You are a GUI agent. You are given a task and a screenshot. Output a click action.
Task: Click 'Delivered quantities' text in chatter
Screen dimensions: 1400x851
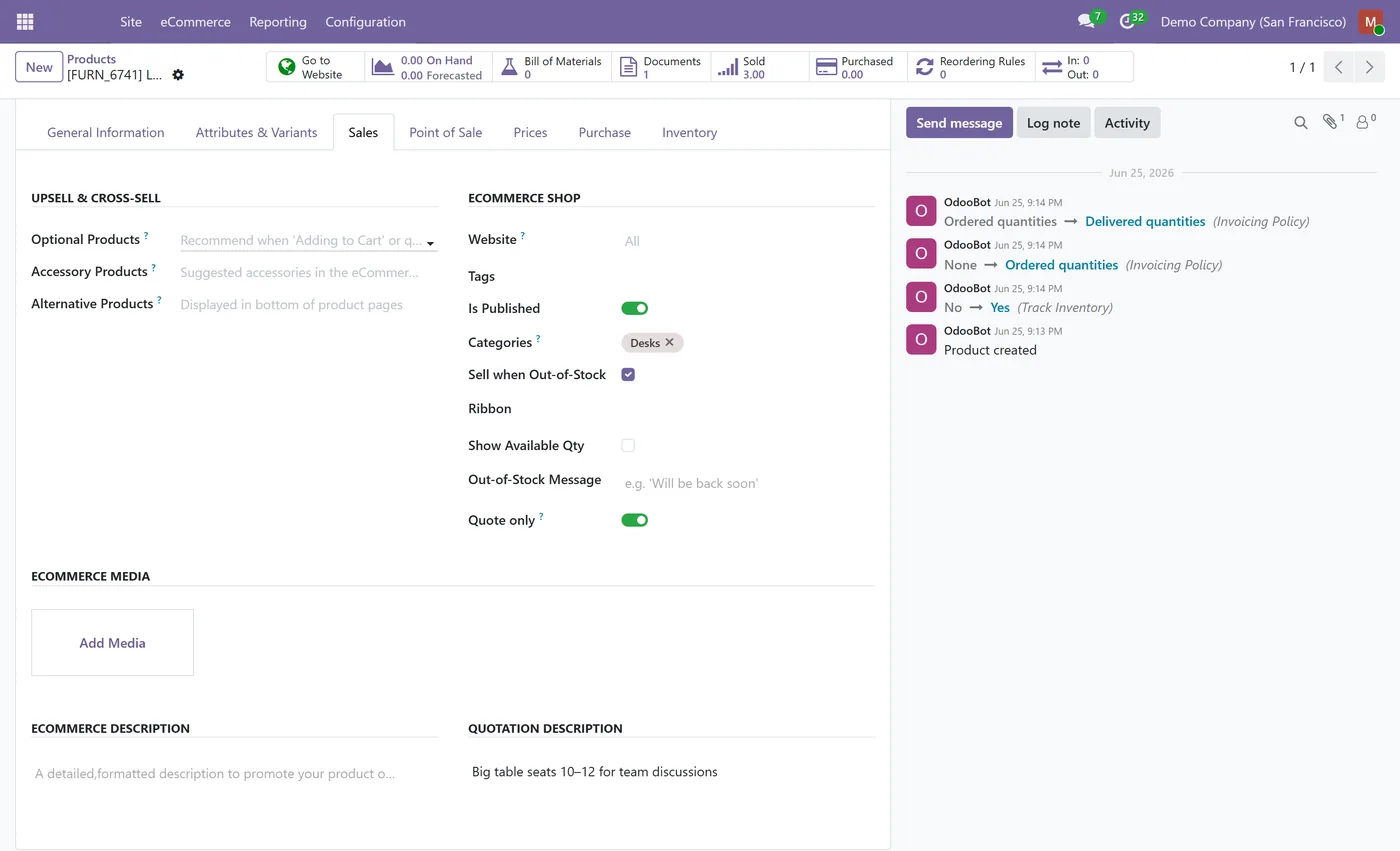click(x=1145, y=221)
